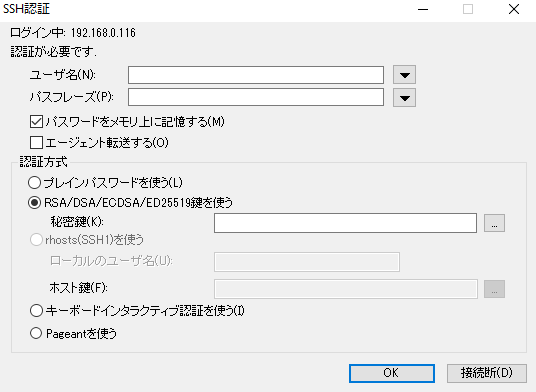Viewport: 536px width, 392px height.
Task: Close the SSH認証 dialog
Action: pos(514,10)
